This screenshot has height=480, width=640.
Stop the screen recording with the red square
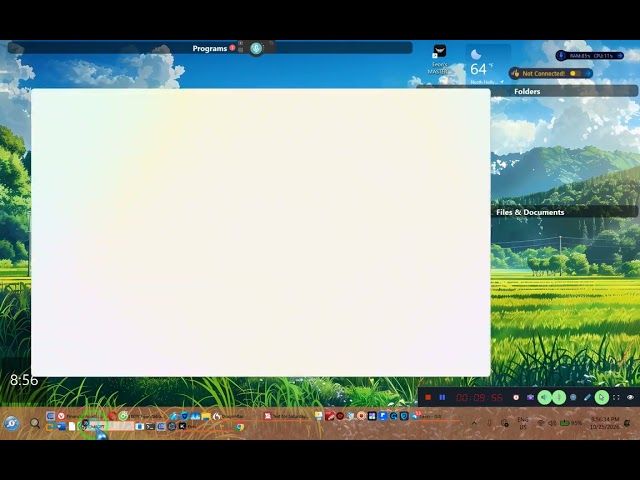(428, 397)
